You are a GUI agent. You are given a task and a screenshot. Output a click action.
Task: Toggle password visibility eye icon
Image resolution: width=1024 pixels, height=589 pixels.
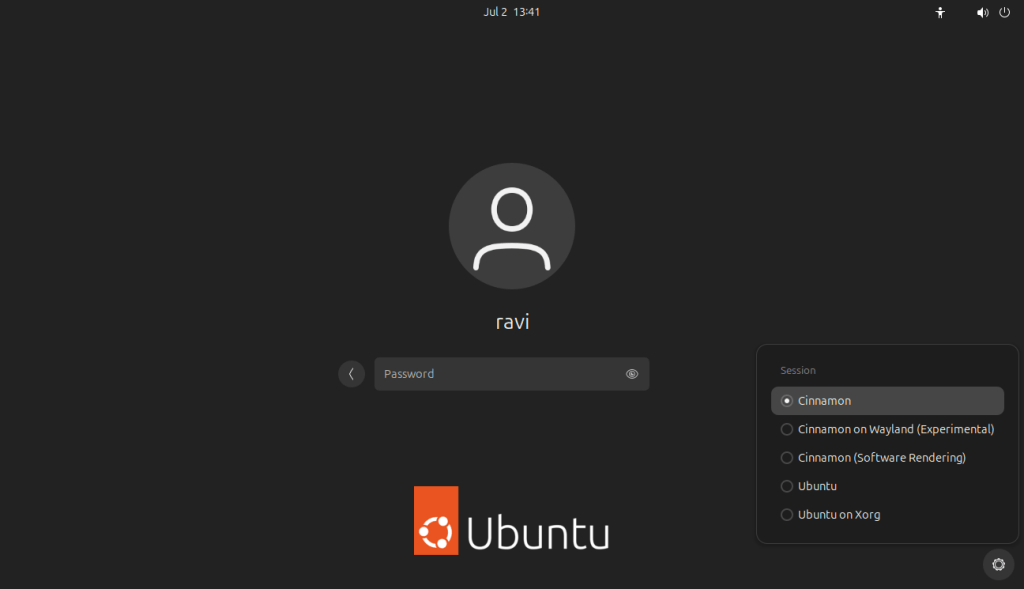point(632,374)
